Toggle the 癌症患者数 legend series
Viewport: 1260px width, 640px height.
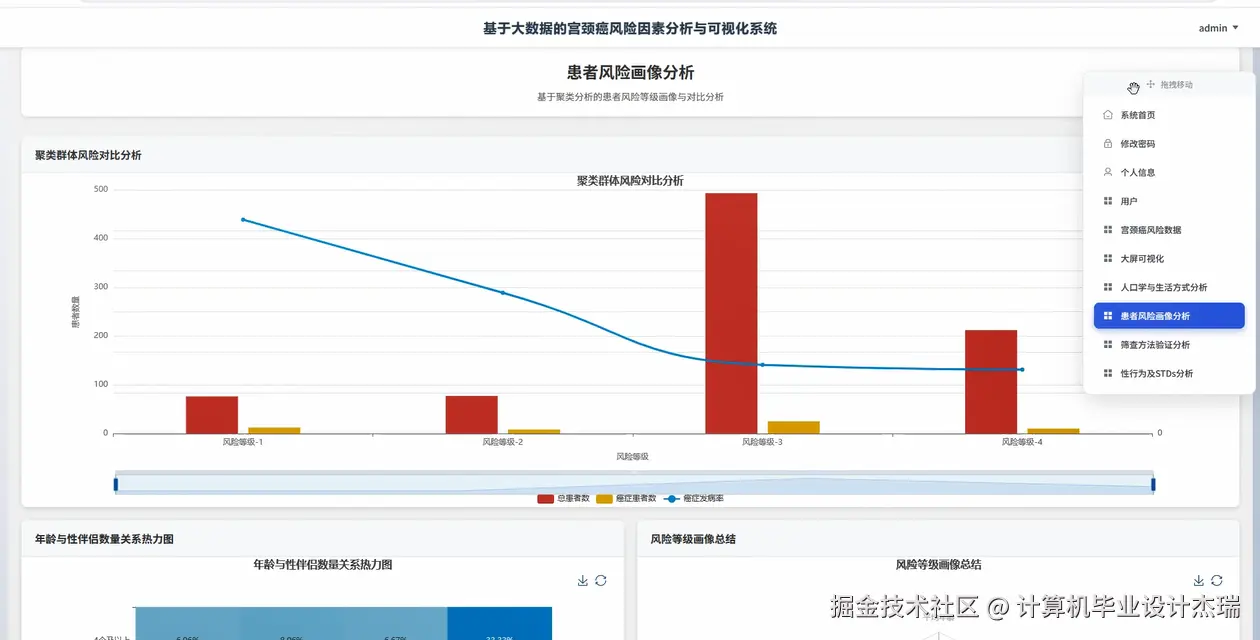coord(626,498)
